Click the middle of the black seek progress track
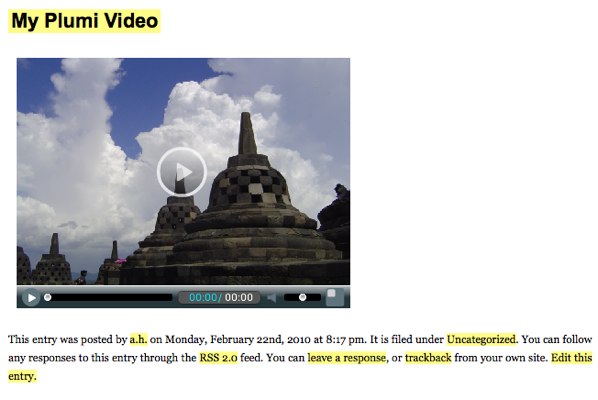This screenshot has height=400, width=598. point(109,297)
